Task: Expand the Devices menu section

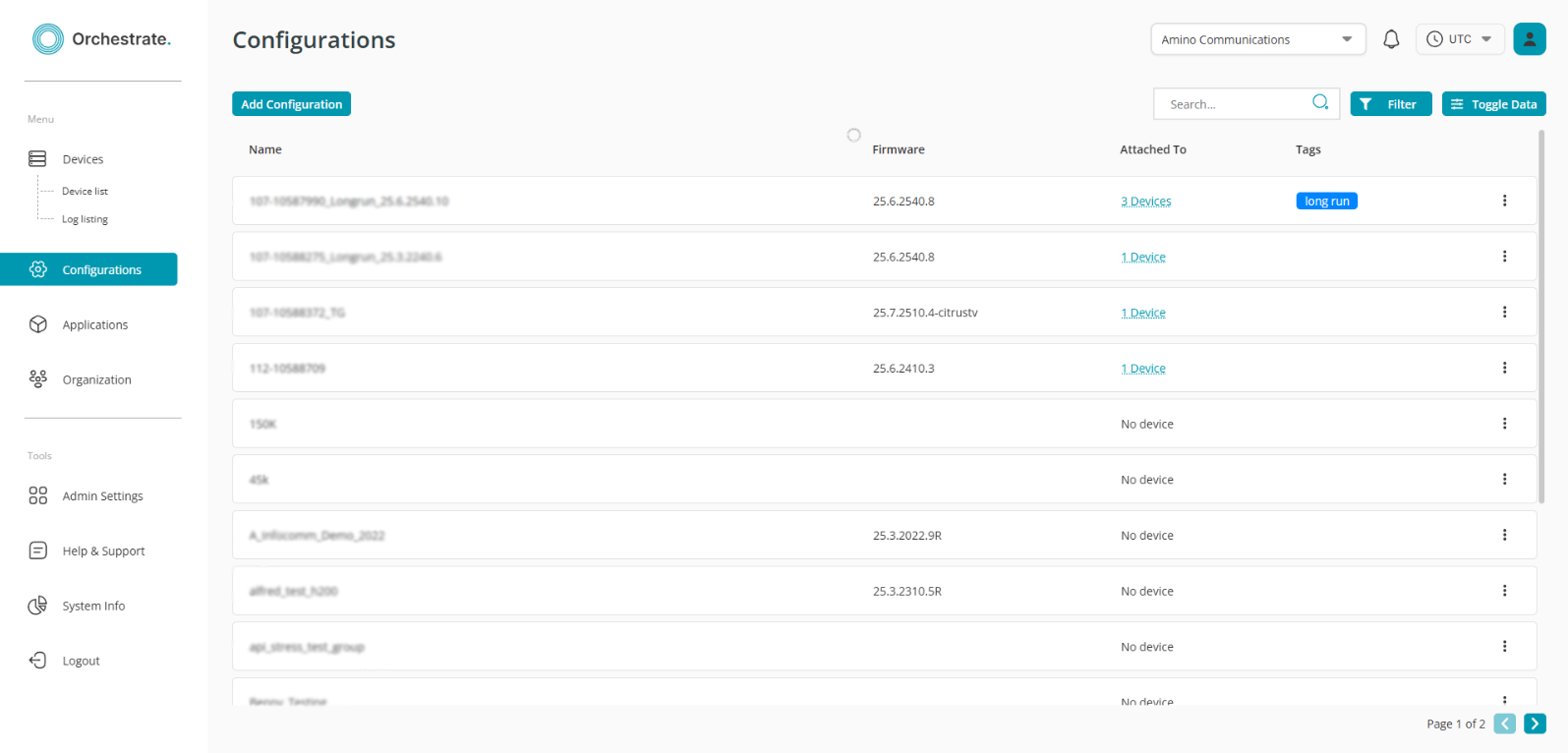Action: pyautogui.click(x=83, y=159)
